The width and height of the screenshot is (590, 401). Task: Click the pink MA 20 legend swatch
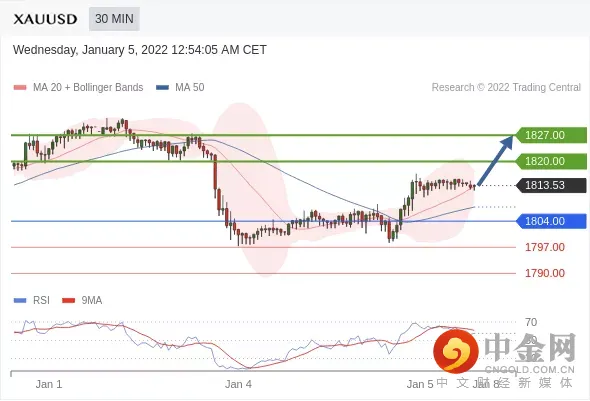pyautogui.click(x=20, y=88)
